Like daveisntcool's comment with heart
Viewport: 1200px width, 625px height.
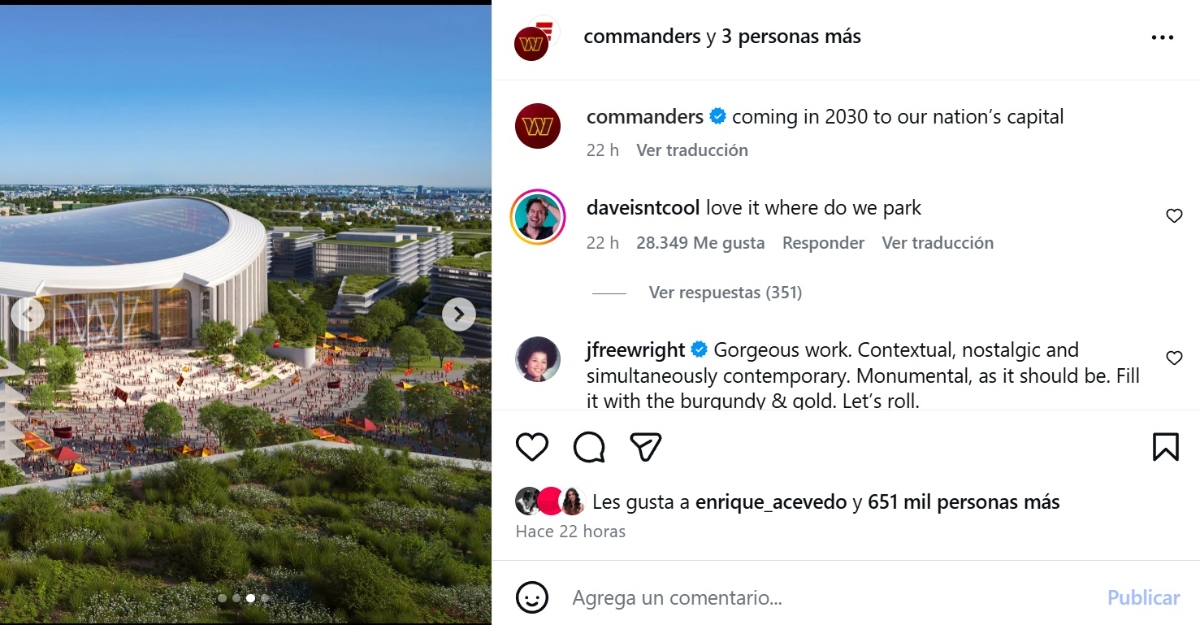1174,216
